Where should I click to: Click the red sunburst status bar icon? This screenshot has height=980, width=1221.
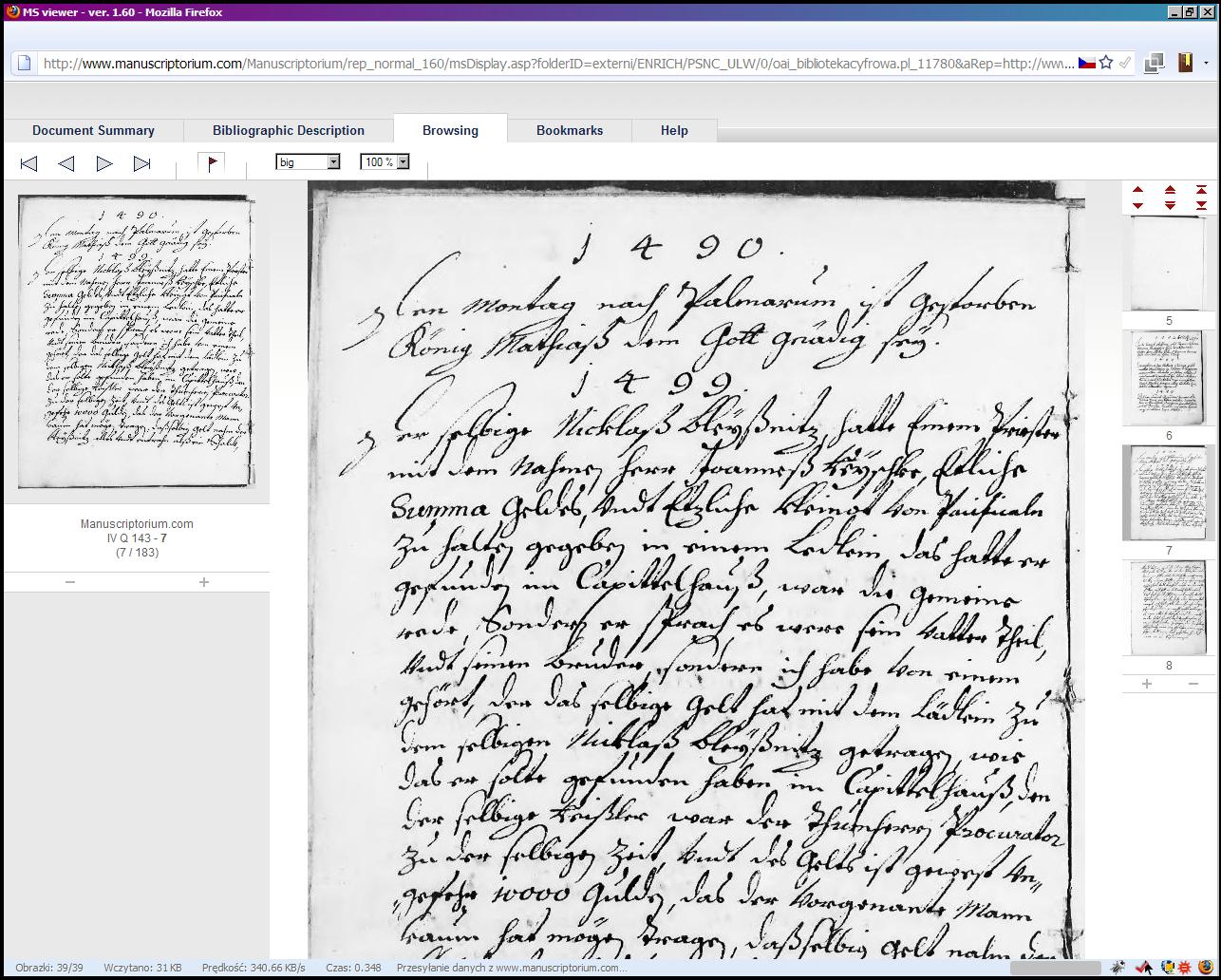click(1185, 968)
